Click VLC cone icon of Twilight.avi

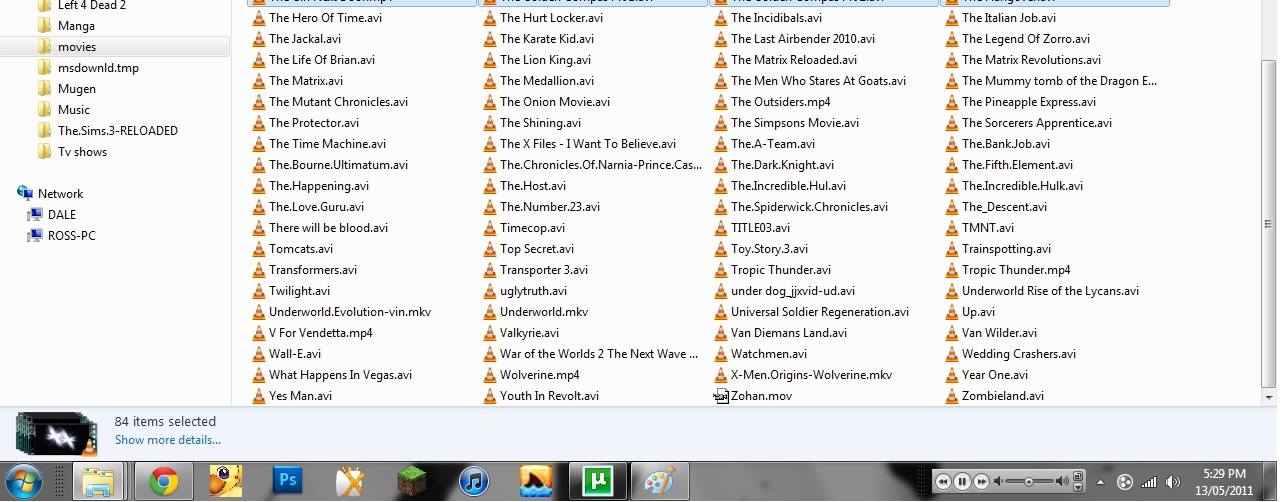pos(259,291)
